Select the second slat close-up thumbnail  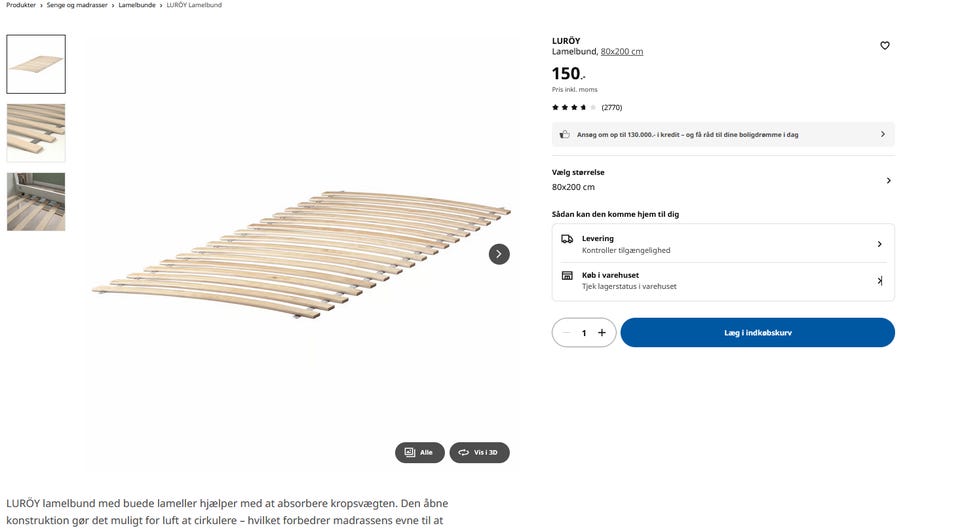click(x=36, y=133)
